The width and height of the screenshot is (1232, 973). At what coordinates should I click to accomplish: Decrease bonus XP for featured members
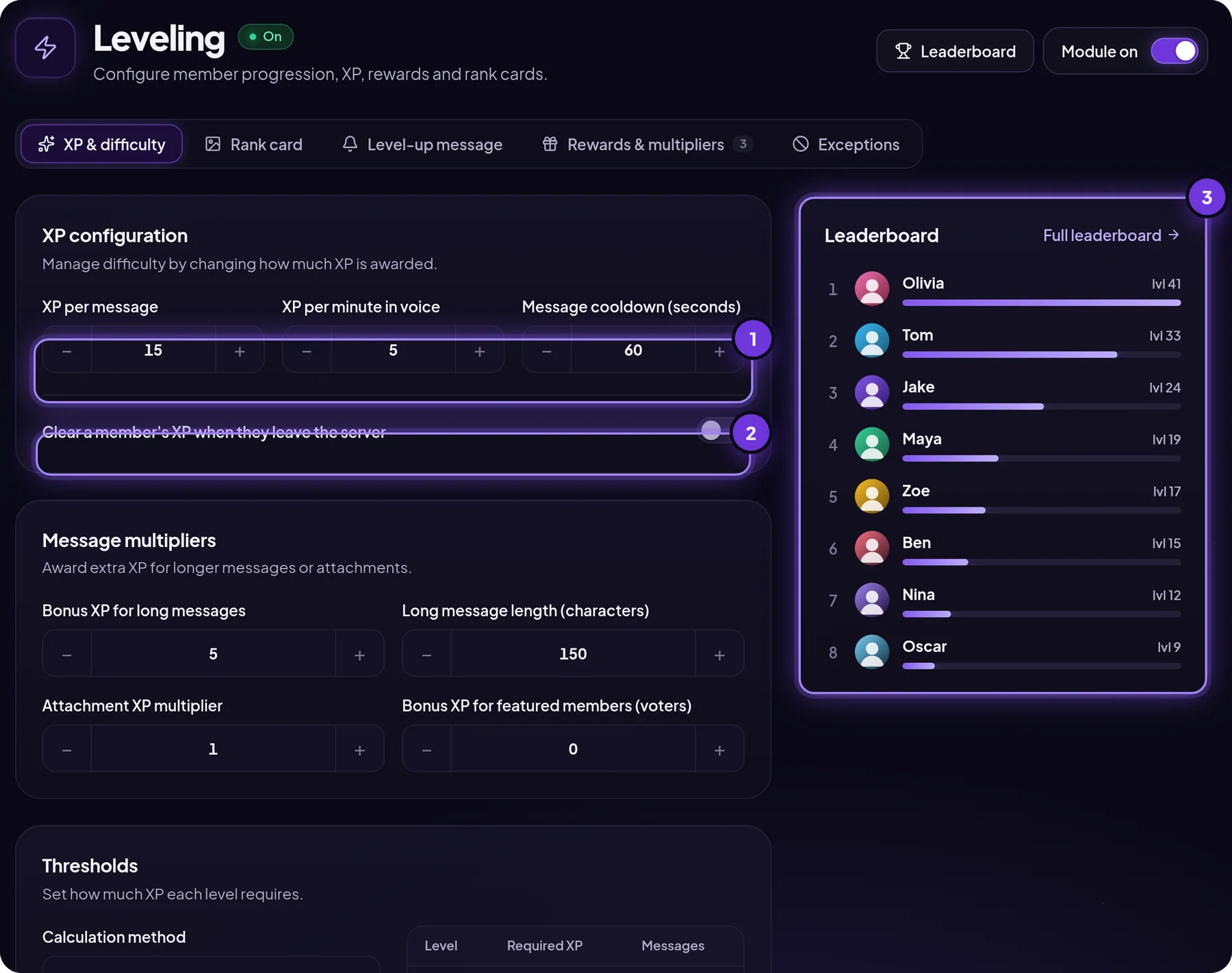427,750
